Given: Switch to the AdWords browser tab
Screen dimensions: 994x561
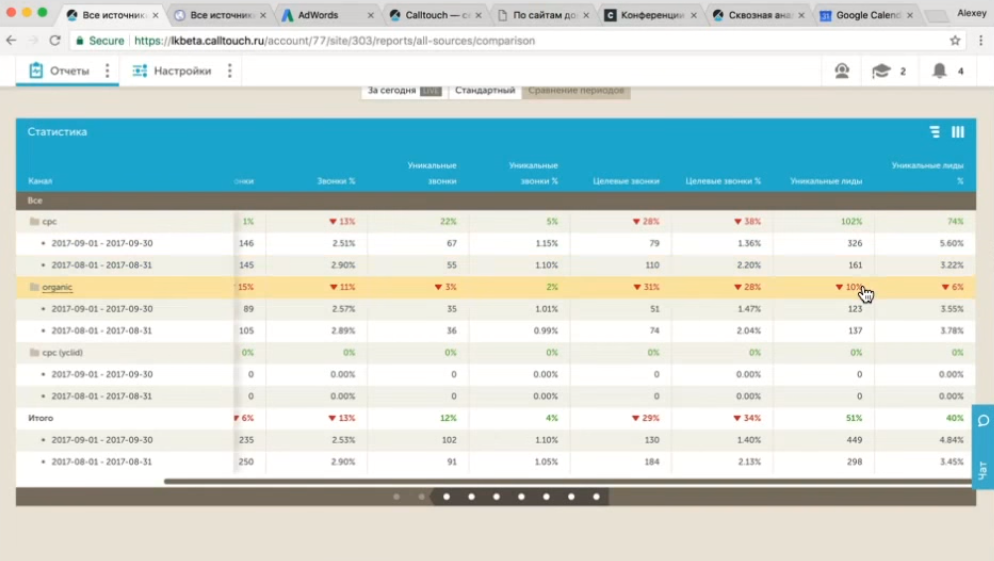Looking at the screenshot, I should pos(318,15).
